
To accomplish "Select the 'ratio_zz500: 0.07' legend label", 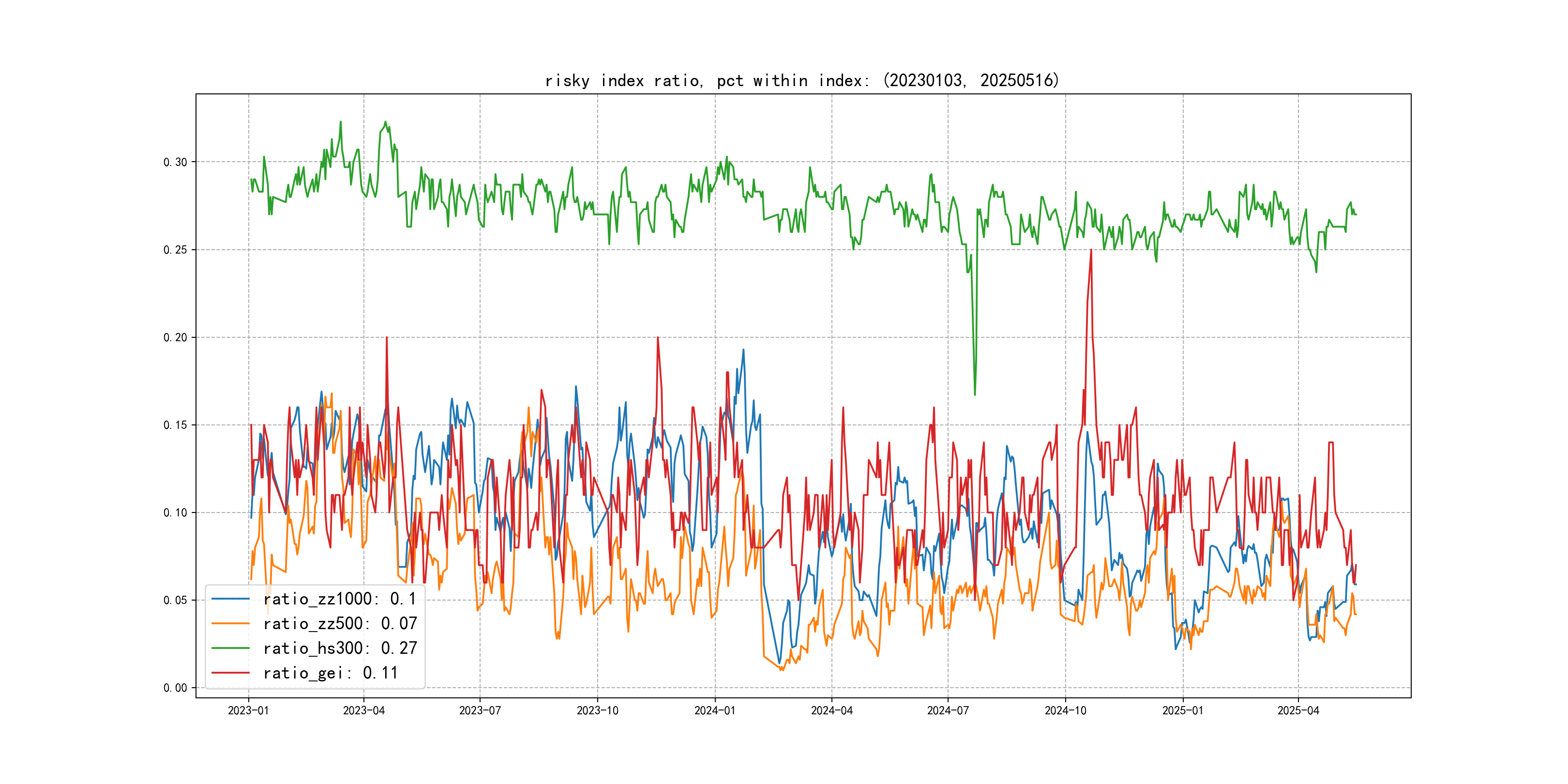I will [340, 623].
